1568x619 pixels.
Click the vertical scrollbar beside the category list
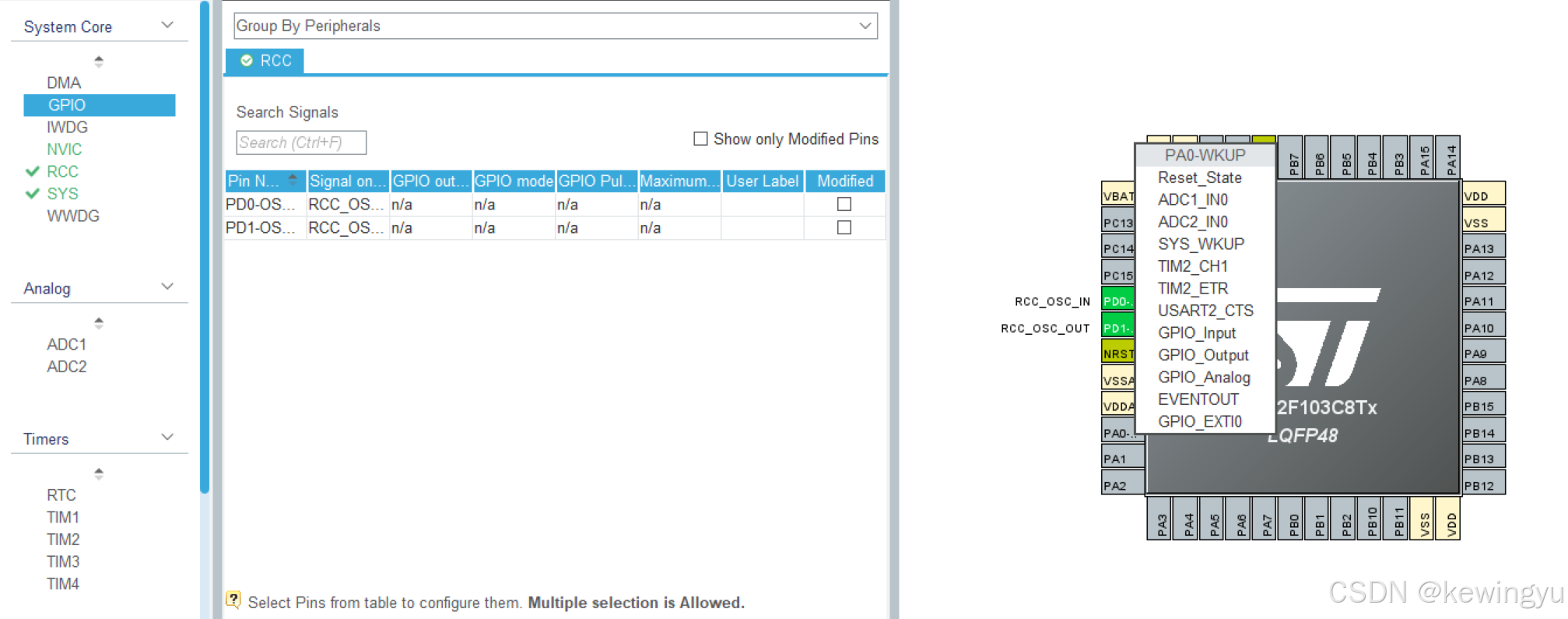(x=205, y=249)
